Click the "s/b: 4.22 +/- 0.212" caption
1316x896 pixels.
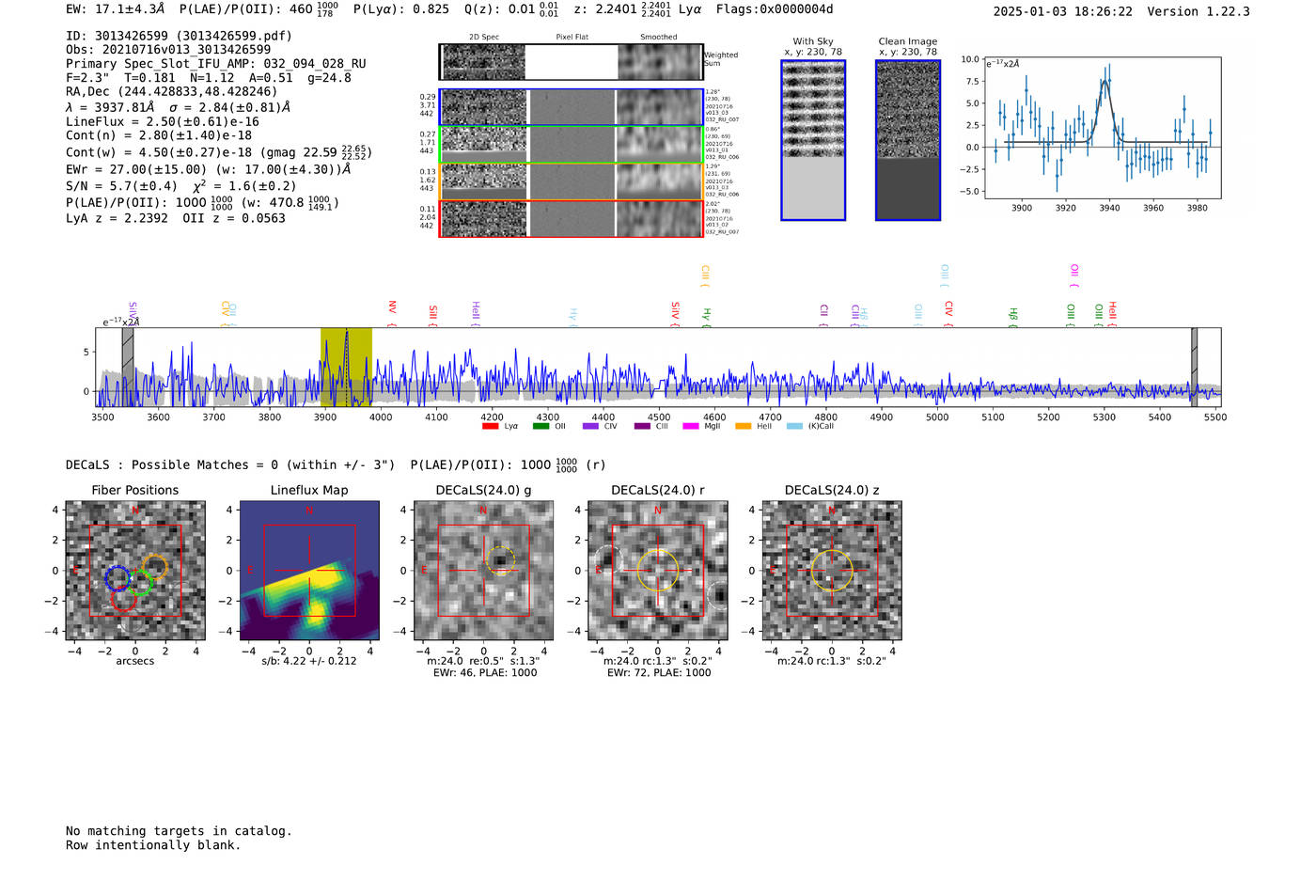click(309, 661)
